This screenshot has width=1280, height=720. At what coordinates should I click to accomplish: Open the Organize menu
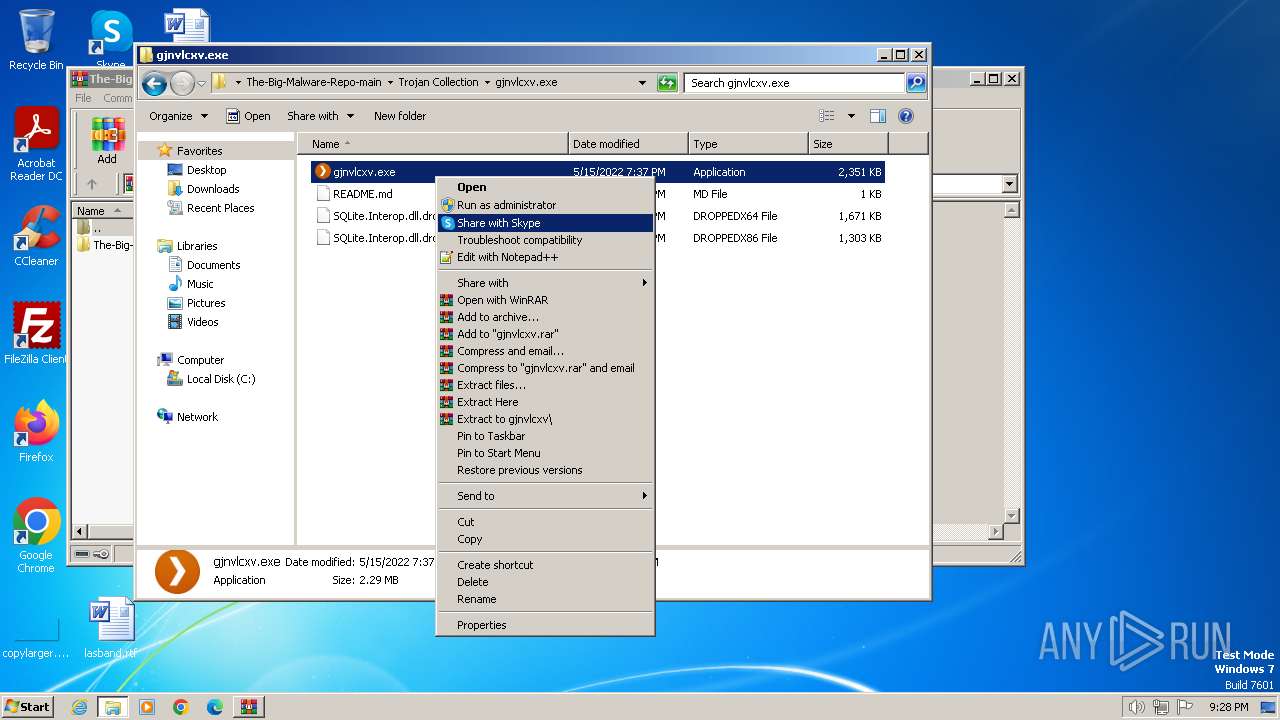tap(178, 116)
